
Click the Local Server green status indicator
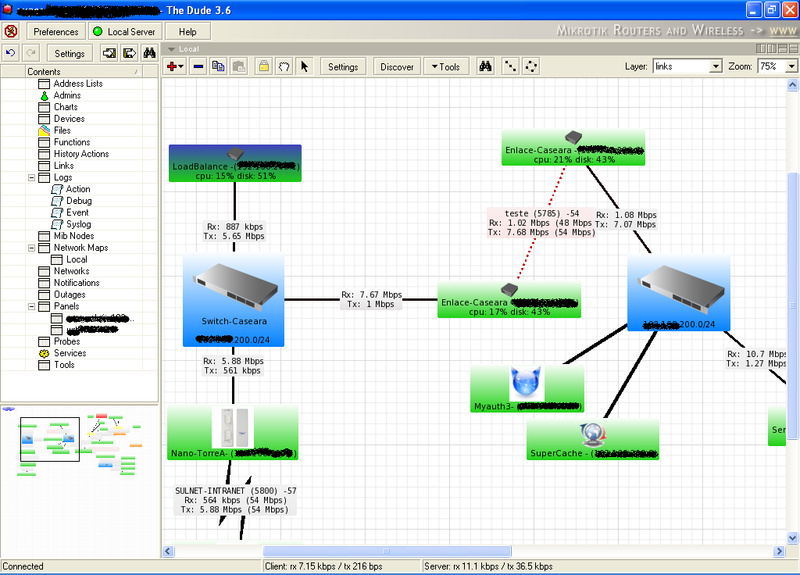tap(97, 31)
